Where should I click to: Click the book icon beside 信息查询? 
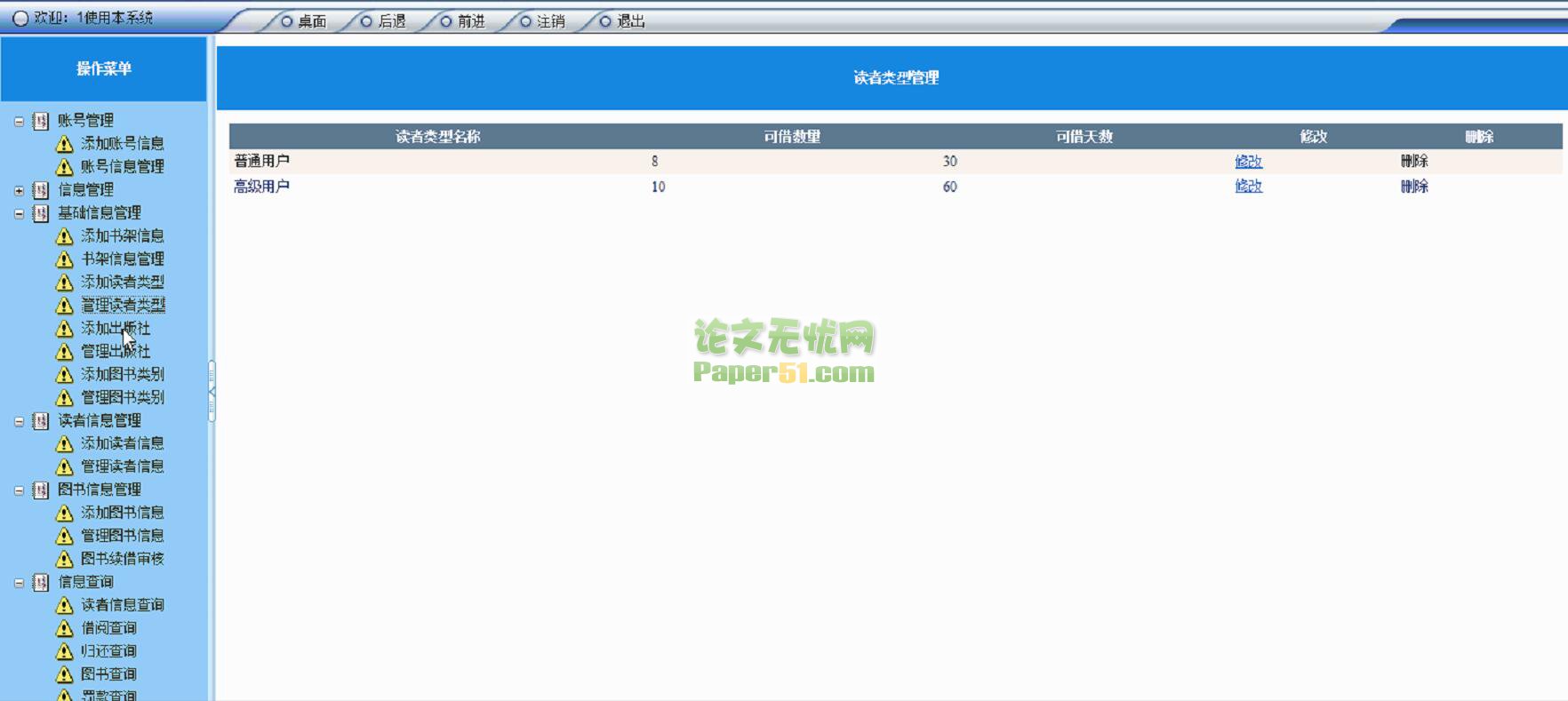click(40, 583)
